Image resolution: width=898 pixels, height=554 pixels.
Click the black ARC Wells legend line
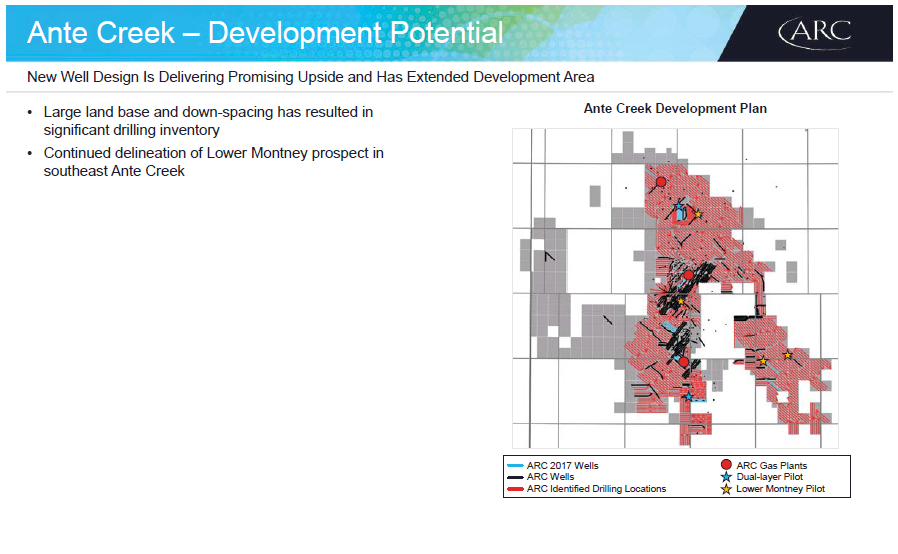[x=515, y=477]
